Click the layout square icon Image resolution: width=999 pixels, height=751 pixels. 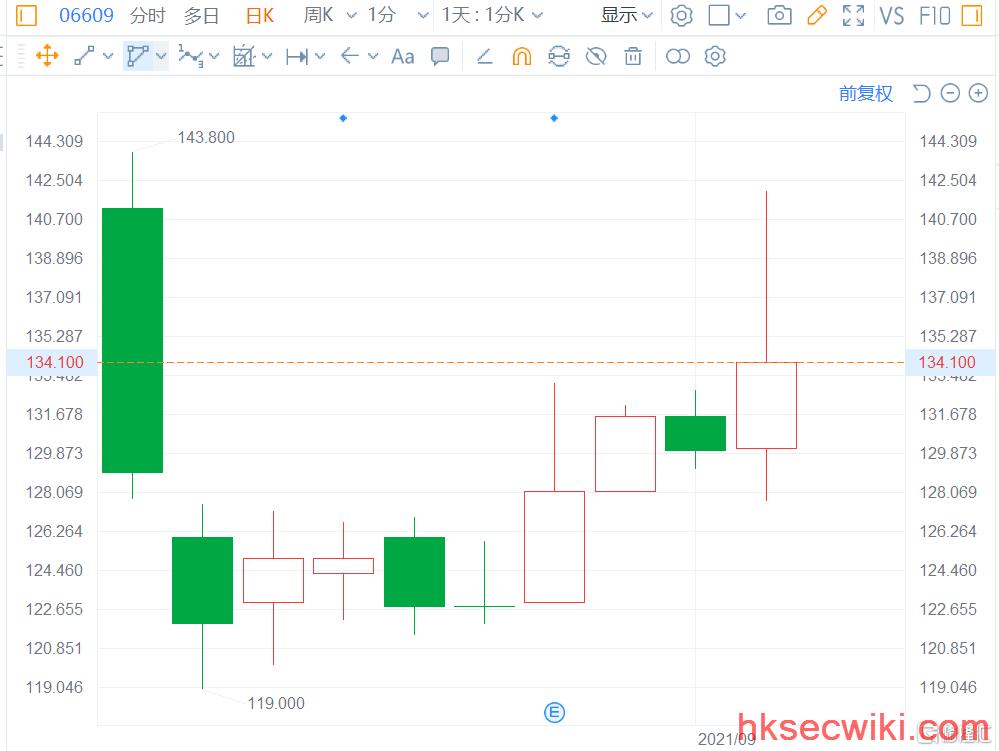point(719,15)
